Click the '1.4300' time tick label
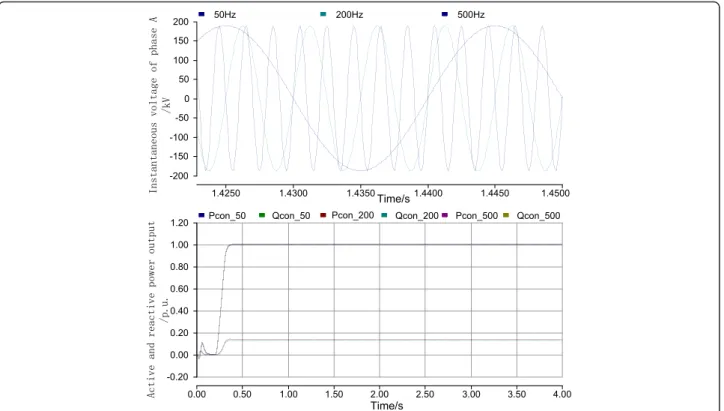This screenshot has height=411, width=724. [x=293, y=193]
